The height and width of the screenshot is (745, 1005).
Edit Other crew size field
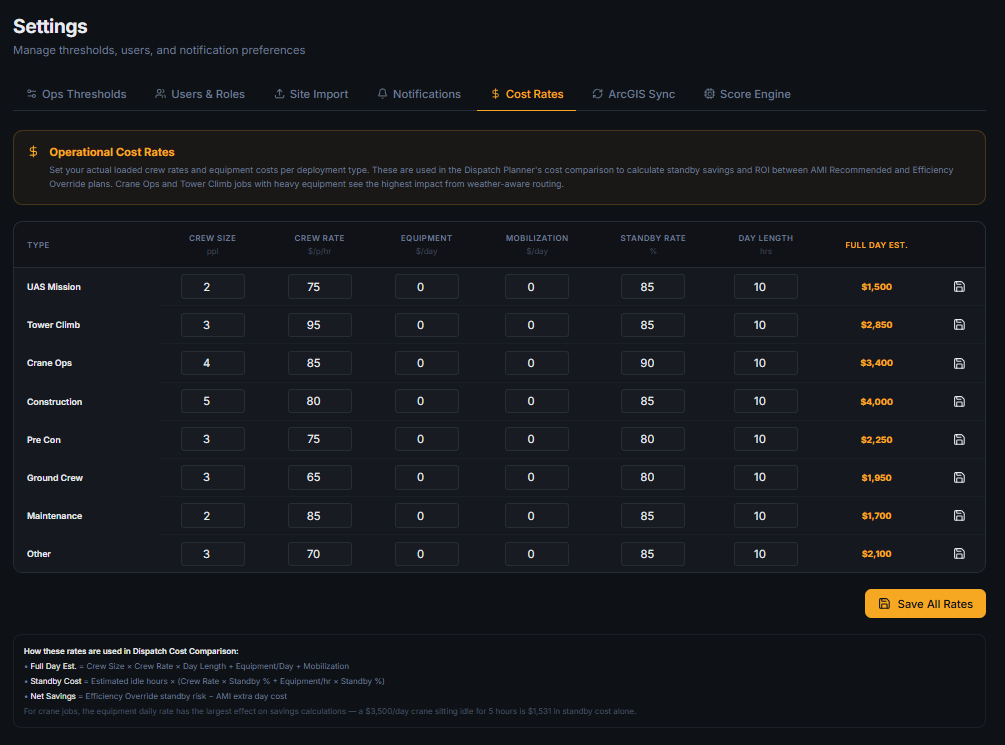[213, 554]
